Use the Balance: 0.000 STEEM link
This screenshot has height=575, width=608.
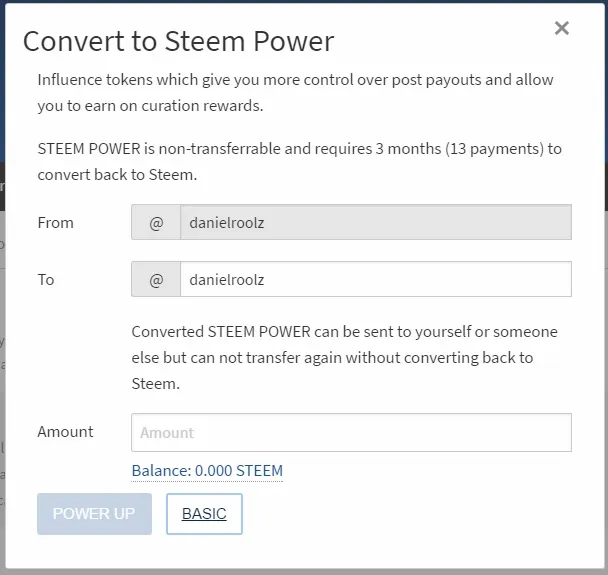pyautogui.click(x=207, y=471)
